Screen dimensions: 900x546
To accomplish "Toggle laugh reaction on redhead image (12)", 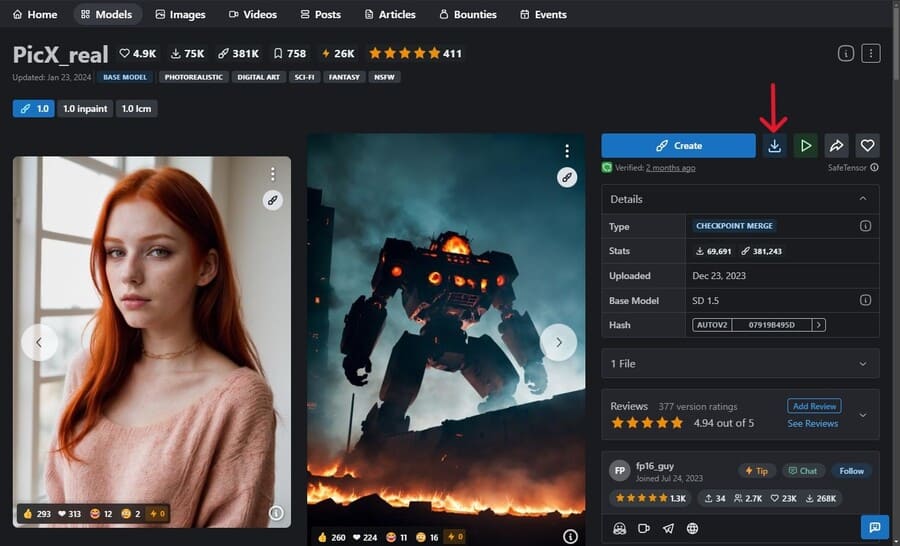I will [x=101, y=514].
